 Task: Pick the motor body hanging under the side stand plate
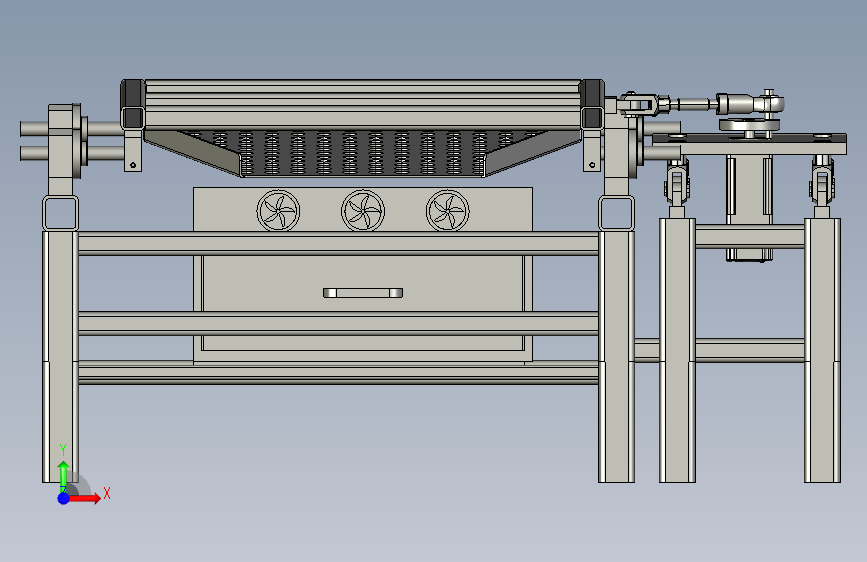pyautogui.click(x=749, y=208)
